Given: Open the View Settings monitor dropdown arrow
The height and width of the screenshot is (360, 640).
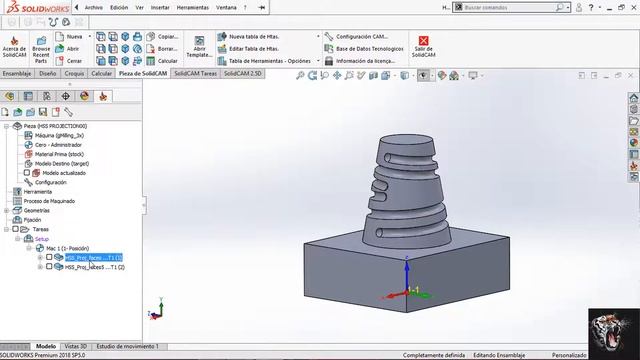Looking at the screenshot, I should (482, 76).
